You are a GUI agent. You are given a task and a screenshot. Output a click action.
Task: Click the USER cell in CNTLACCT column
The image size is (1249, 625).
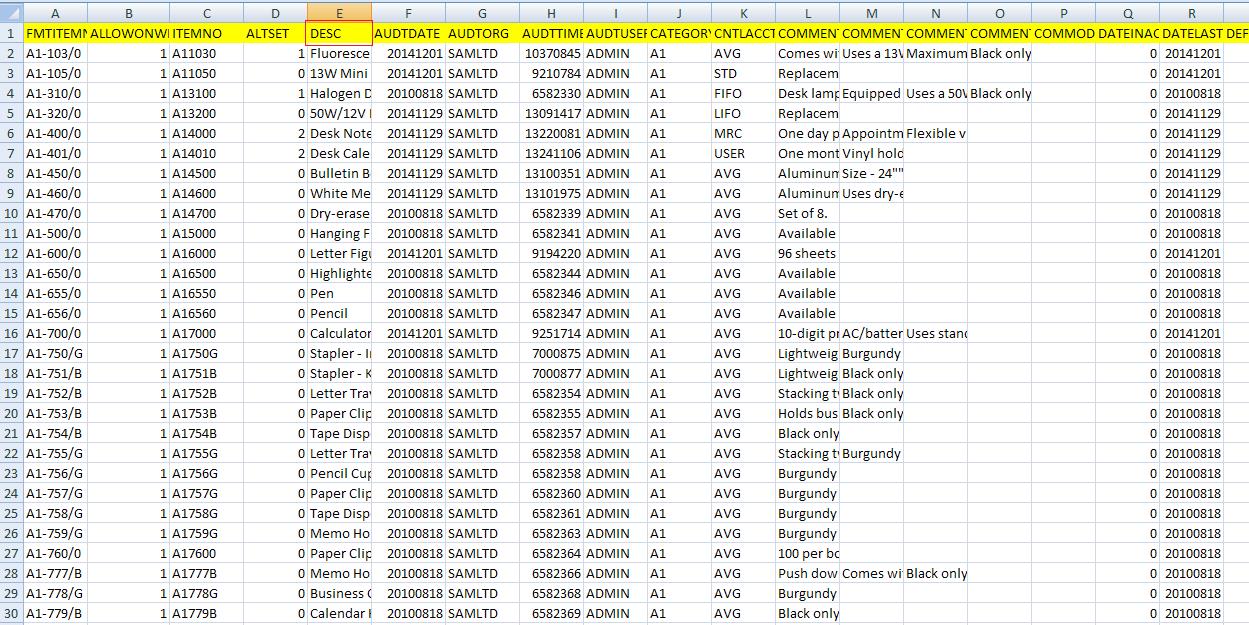tap(743, 153)
